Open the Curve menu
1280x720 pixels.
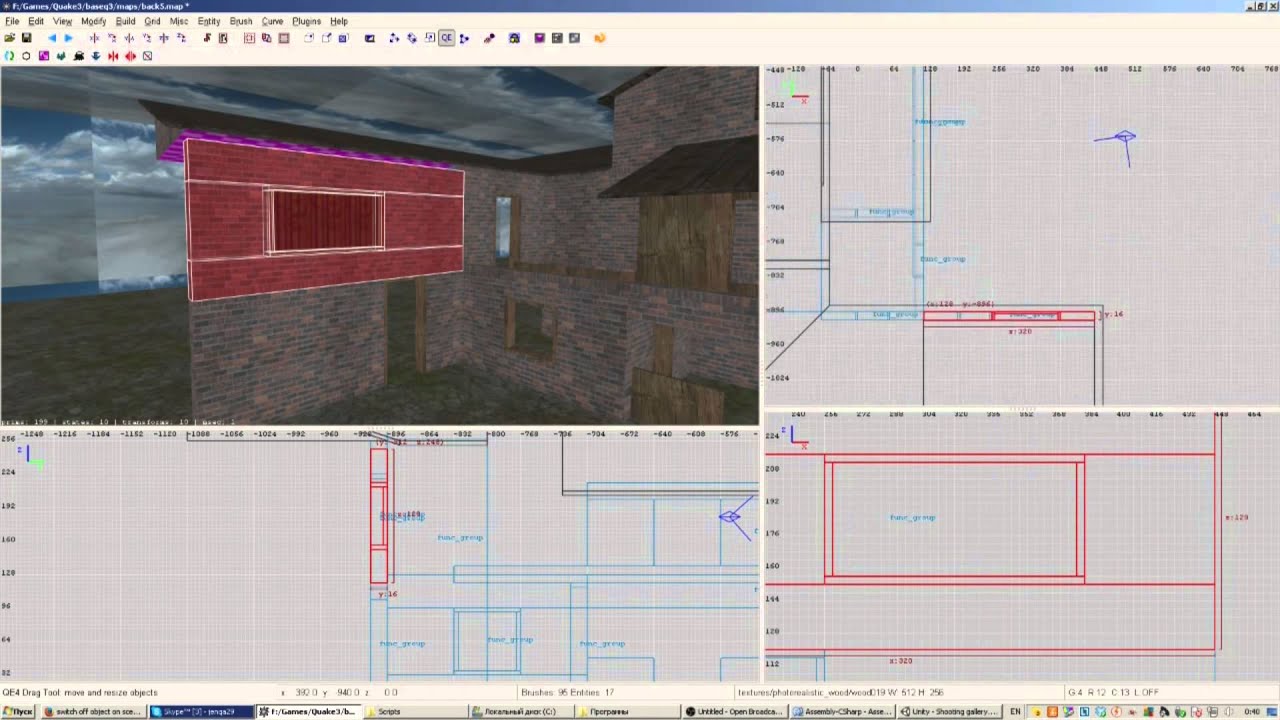[x=272, y=21]
